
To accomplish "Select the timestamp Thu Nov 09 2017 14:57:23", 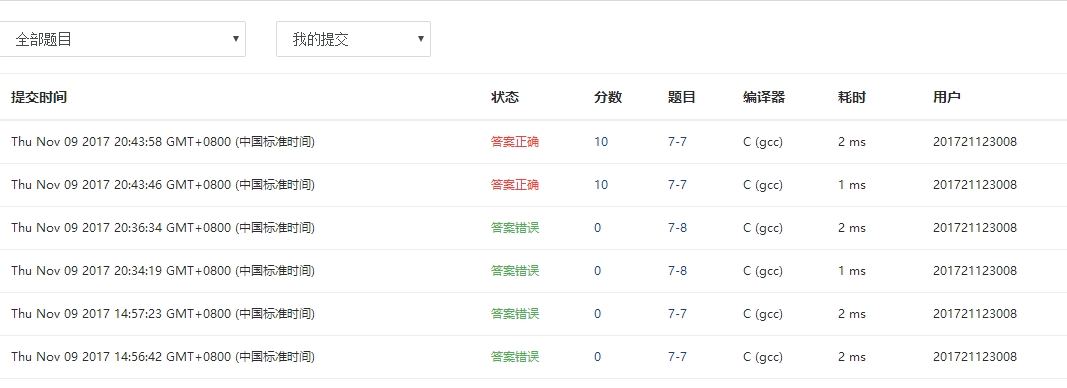I will tap(163, 314).
